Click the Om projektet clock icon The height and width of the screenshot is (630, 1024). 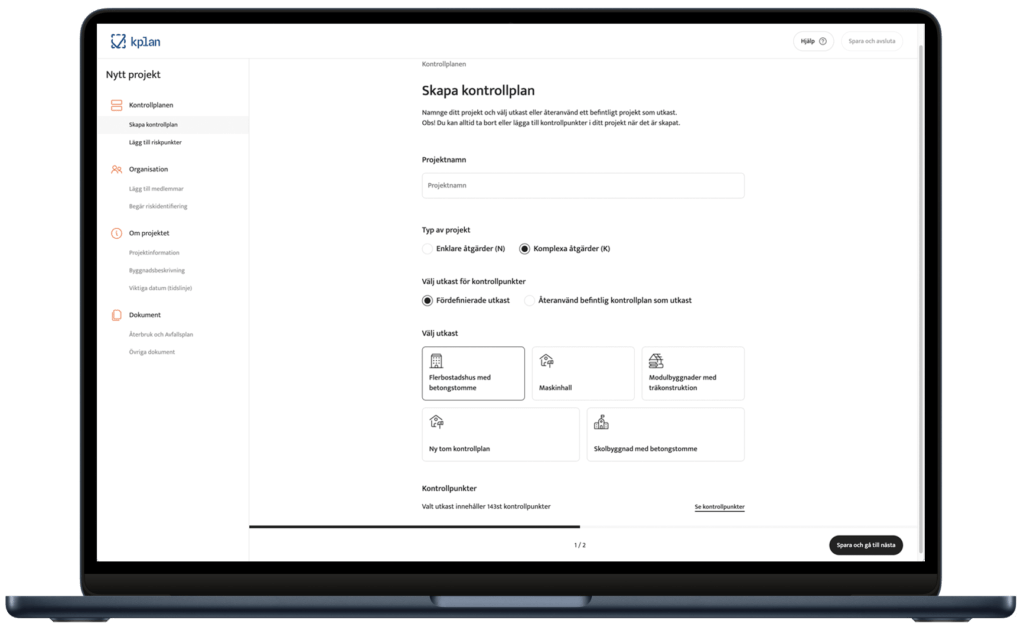116,233
